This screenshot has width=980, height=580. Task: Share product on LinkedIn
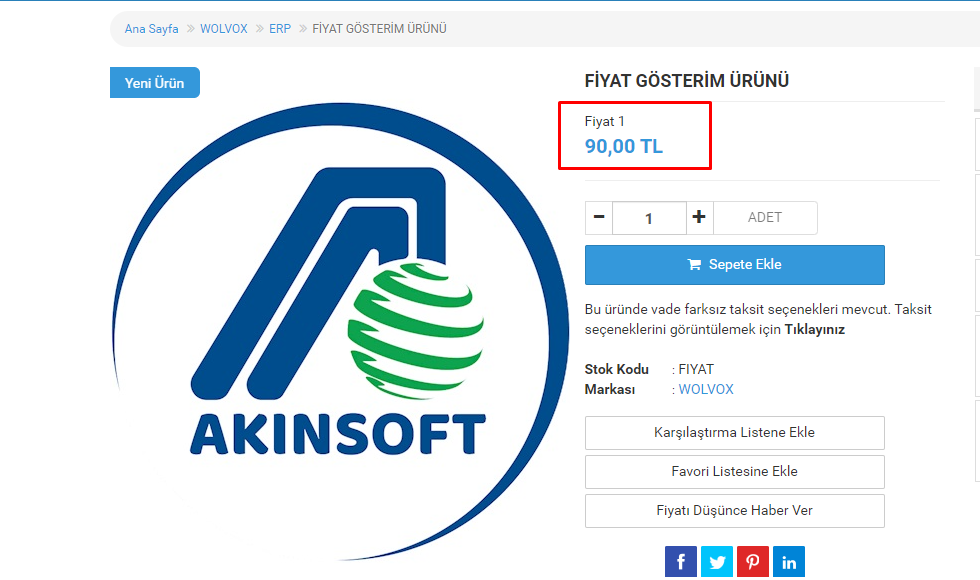coord(789,561)
